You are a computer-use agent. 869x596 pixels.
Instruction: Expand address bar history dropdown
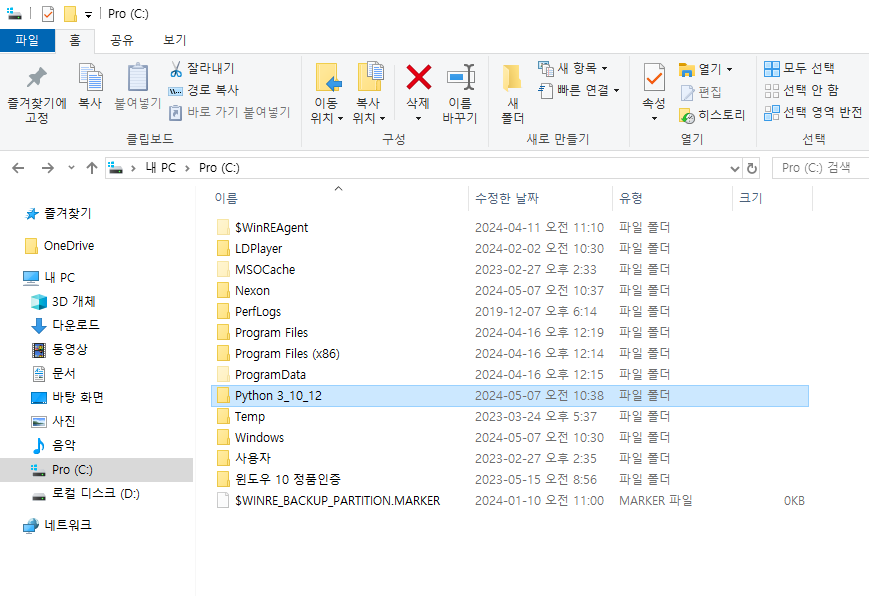click(x=735, y=168)
